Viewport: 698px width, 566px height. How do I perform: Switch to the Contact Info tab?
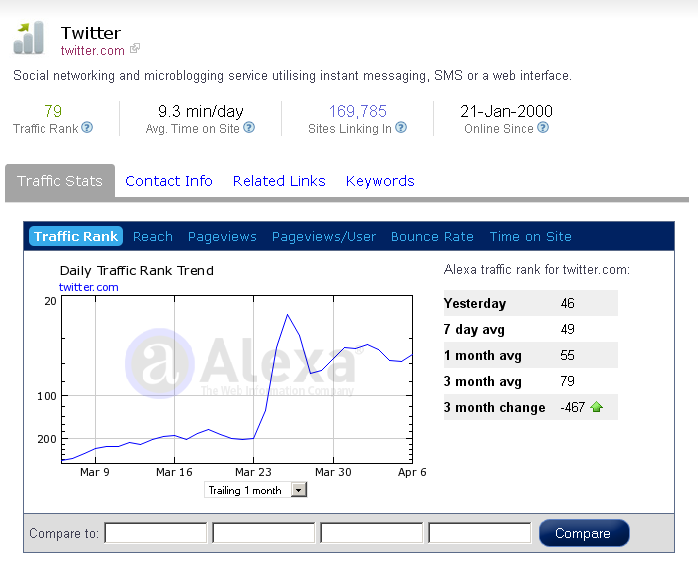[169, 181]
